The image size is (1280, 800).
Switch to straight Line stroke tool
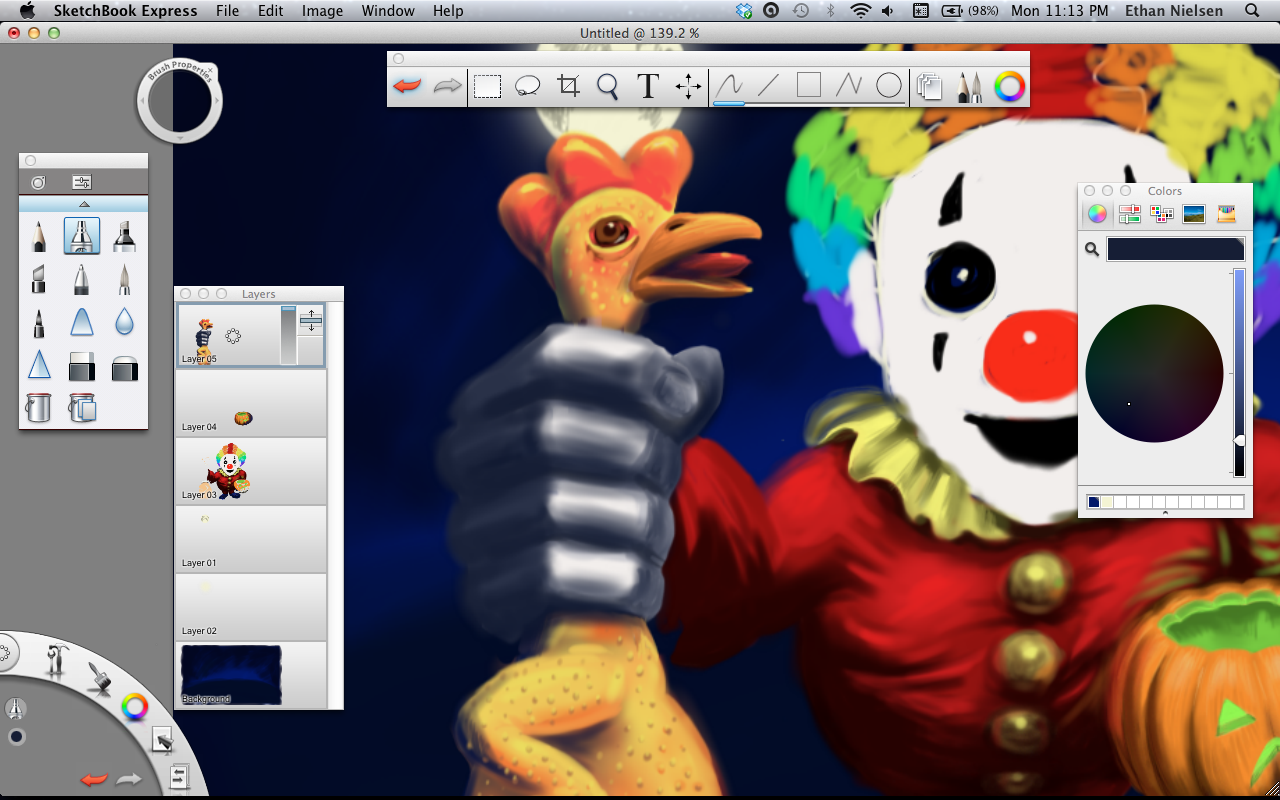tap(768, 87)
